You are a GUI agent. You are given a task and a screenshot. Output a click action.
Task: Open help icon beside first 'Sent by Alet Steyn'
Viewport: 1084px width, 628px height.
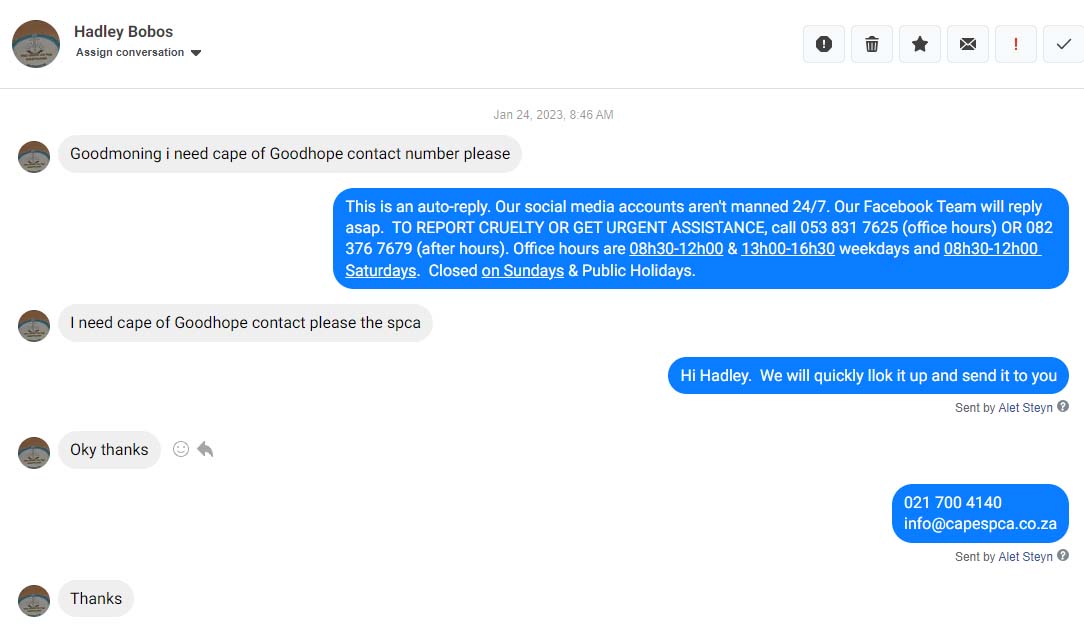click(x=1063, y=407)
